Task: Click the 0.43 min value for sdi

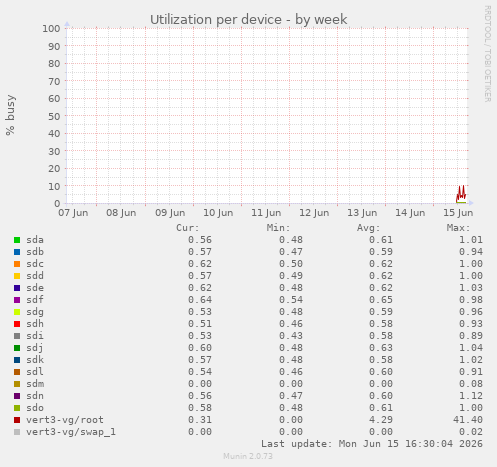Action: click(x=291, y=336)
